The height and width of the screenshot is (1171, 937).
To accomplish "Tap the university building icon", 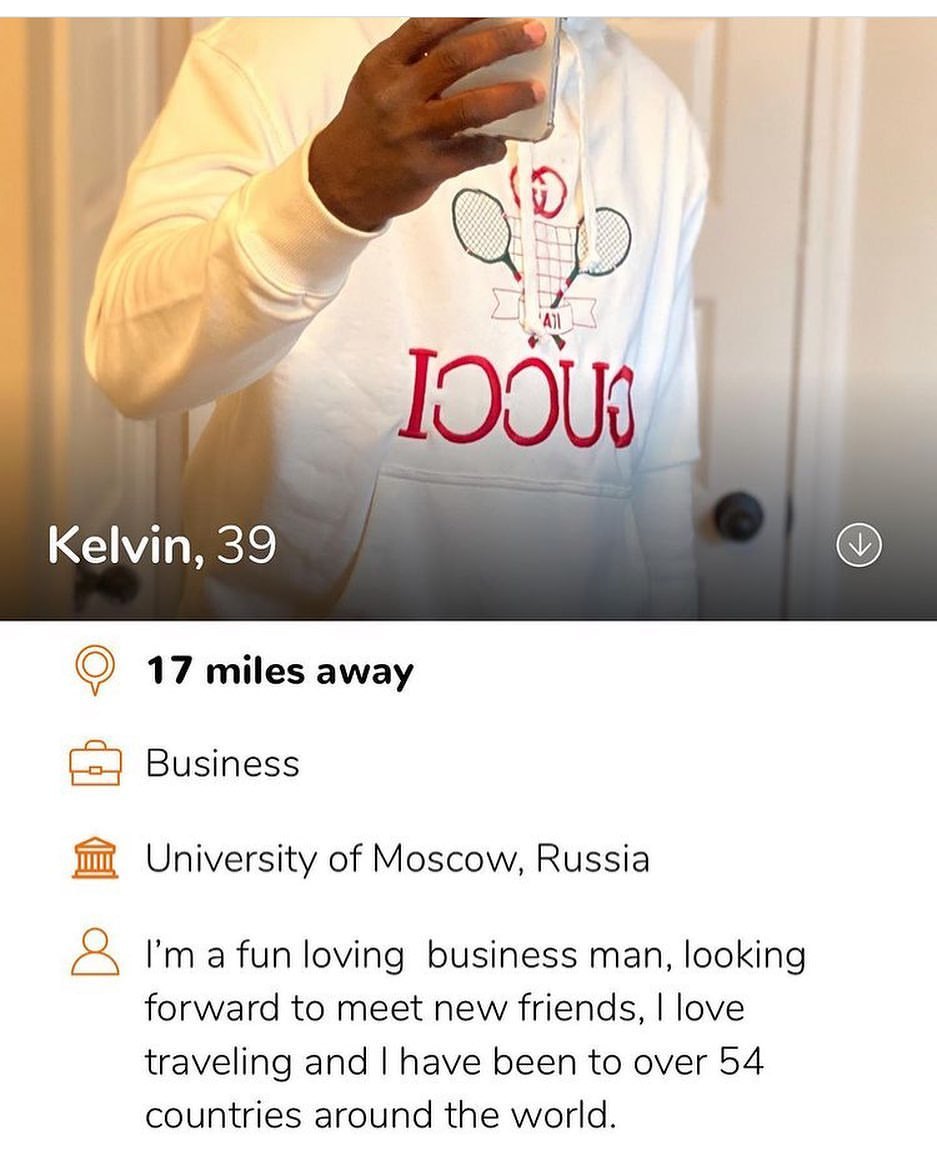I will [x=95, y=858].
